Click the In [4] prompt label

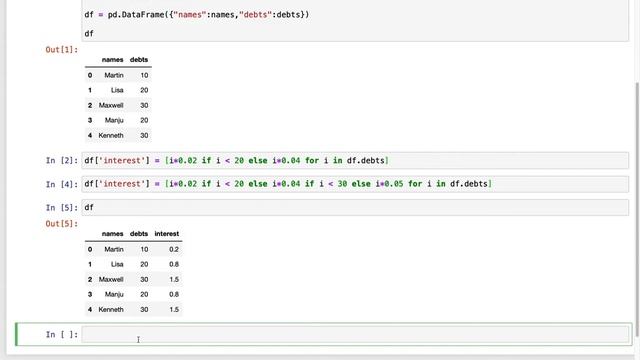(62, 184)
